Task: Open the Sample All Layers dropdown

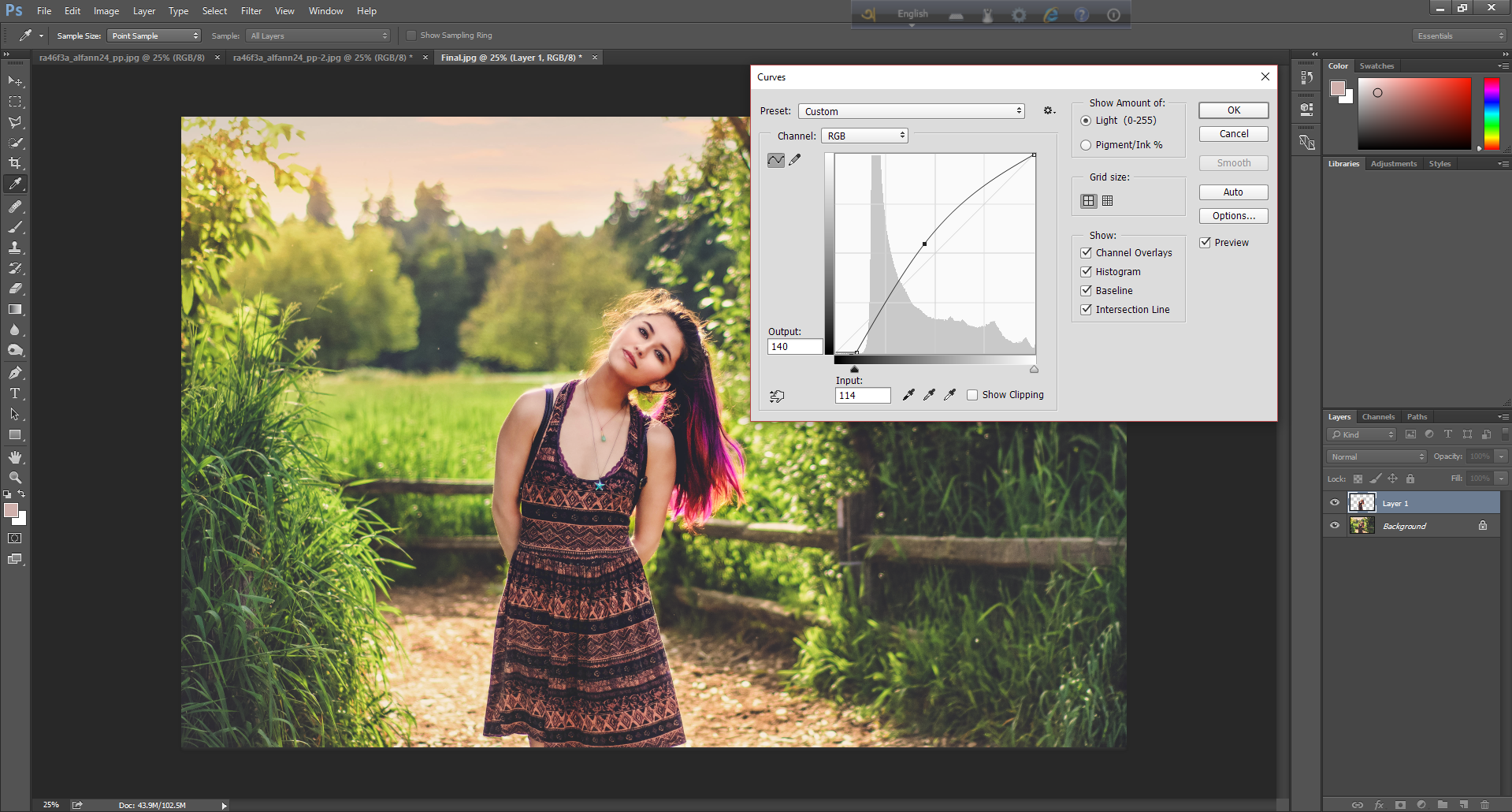Action: [x=318, y=35]
